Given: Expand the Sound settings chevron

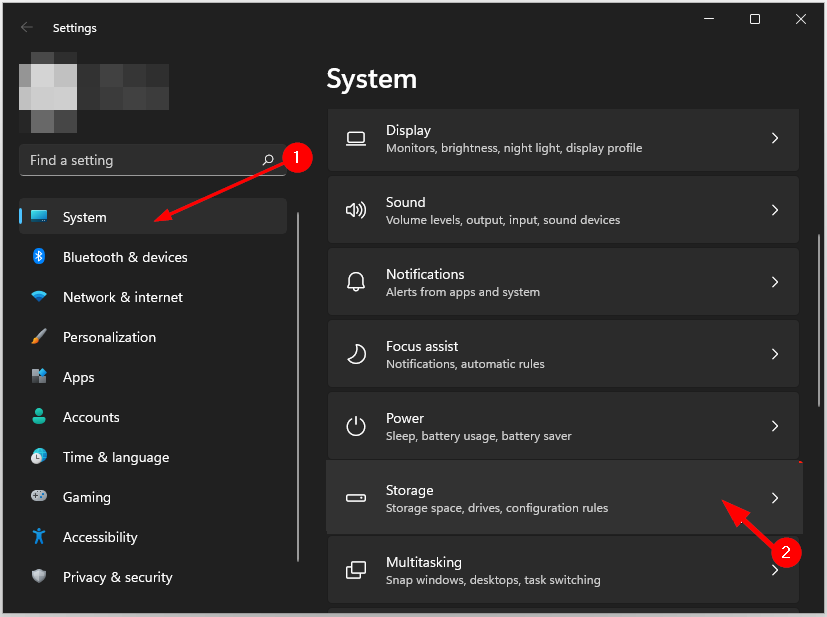Looking at the screenshot, I should (x=775, y=211).
